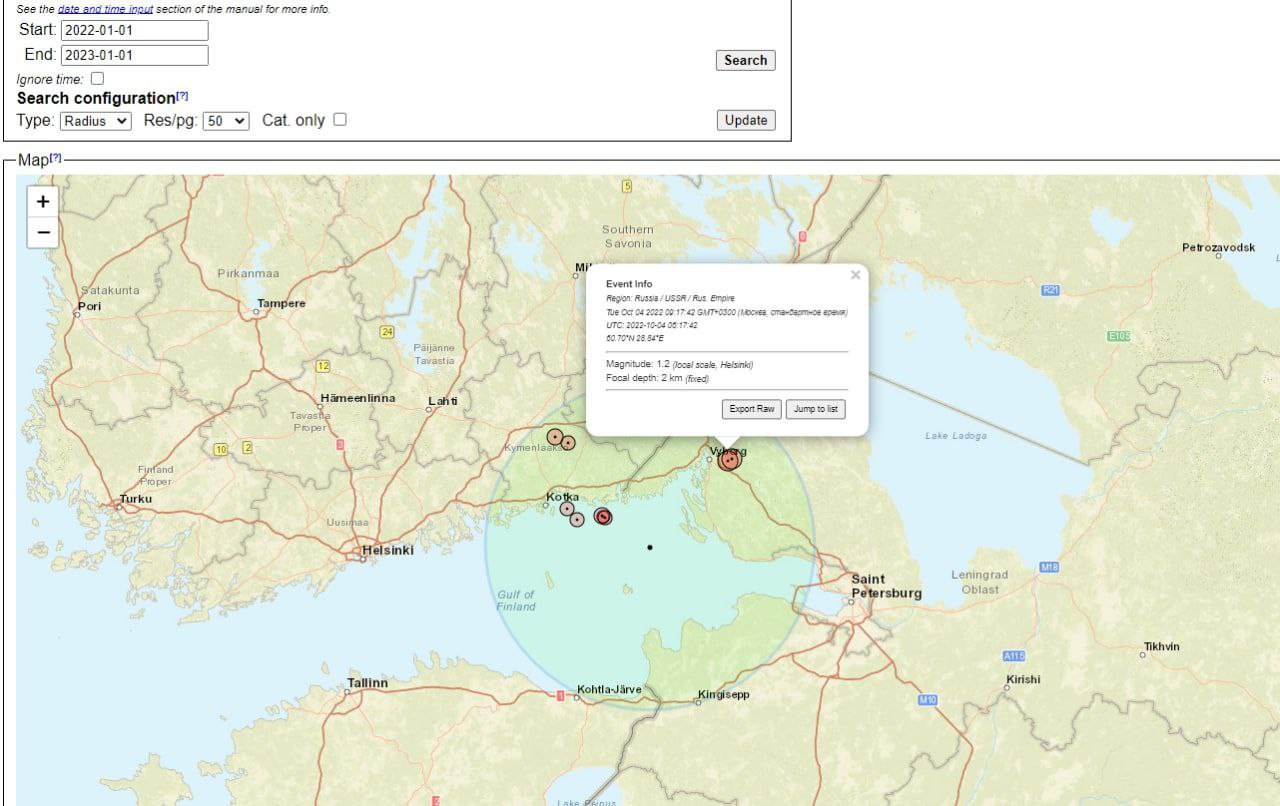Open the help icon next to Map label
This screenshot has height=806, width=1280.
56,159
